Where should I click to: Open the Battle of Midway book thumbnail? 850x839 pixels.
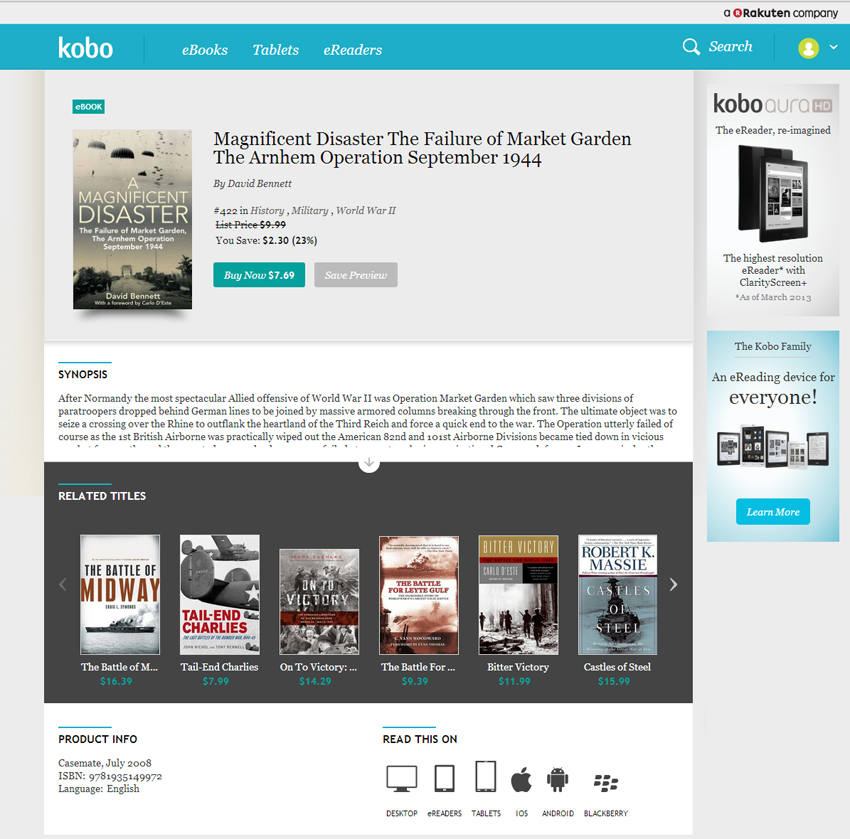point(120,595)
